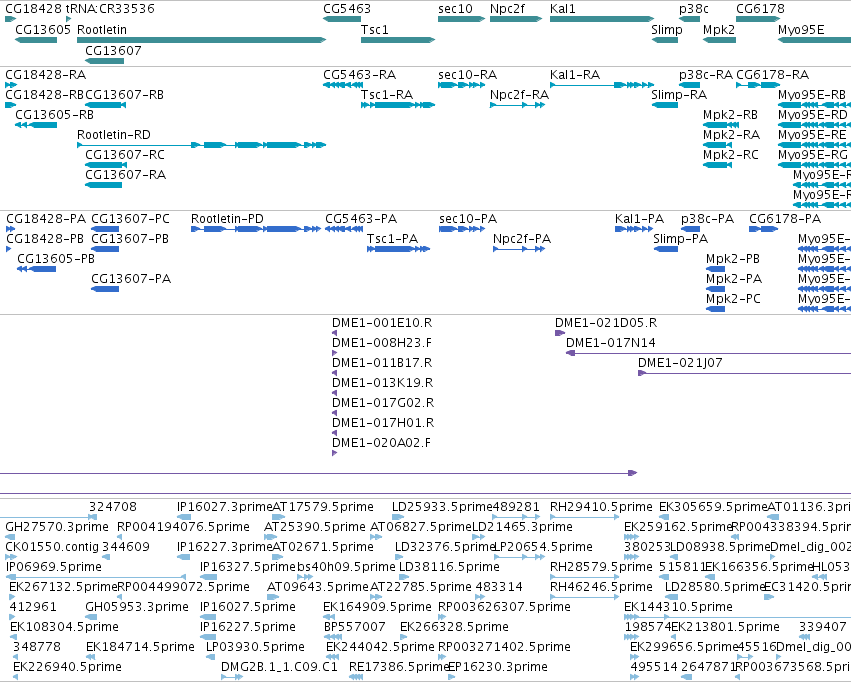Click EST label IP16327.5prime
851x682 pixels.
[x=248, y=568]
